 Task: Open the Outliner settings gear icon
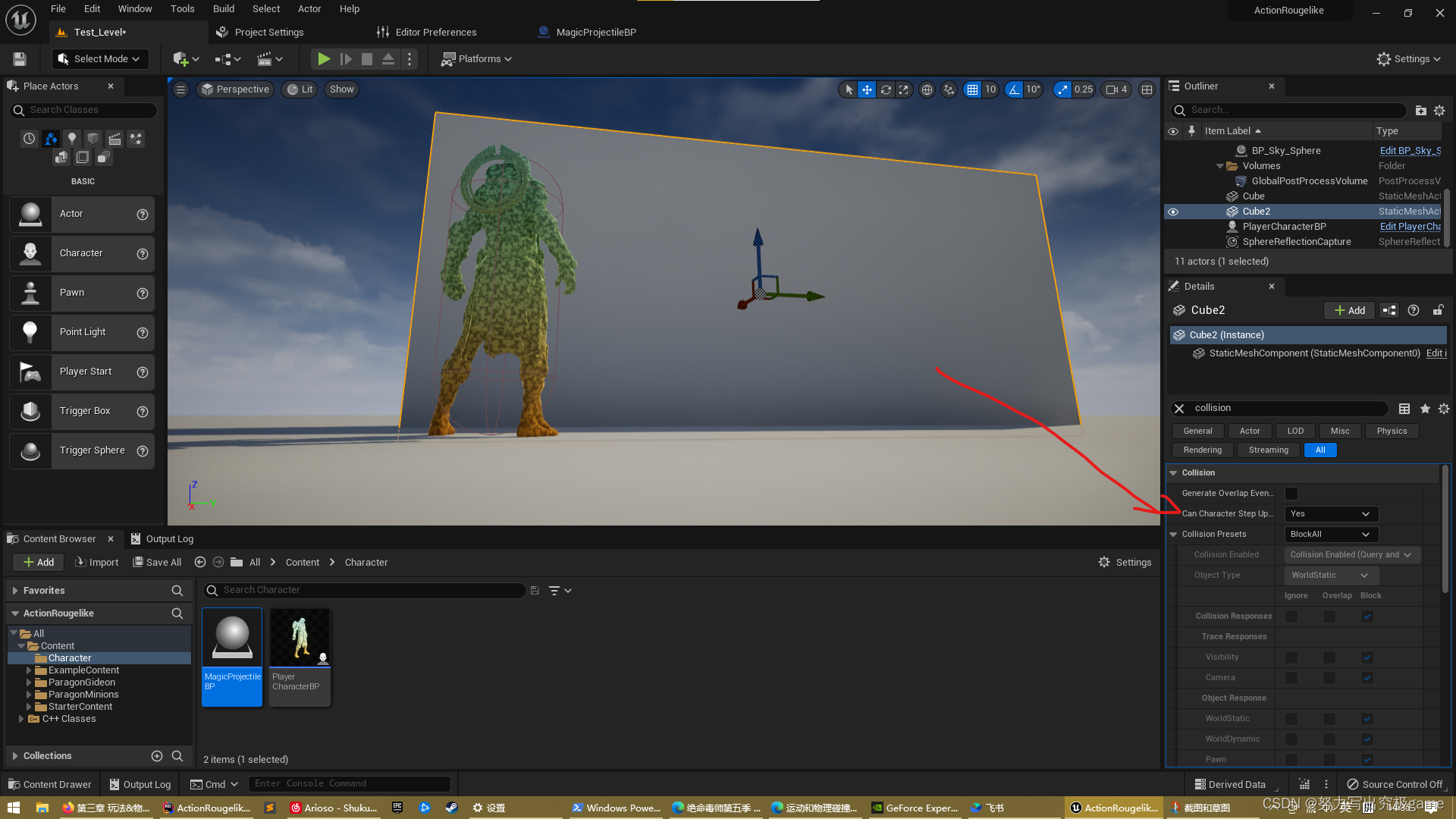click(1439, 111)
